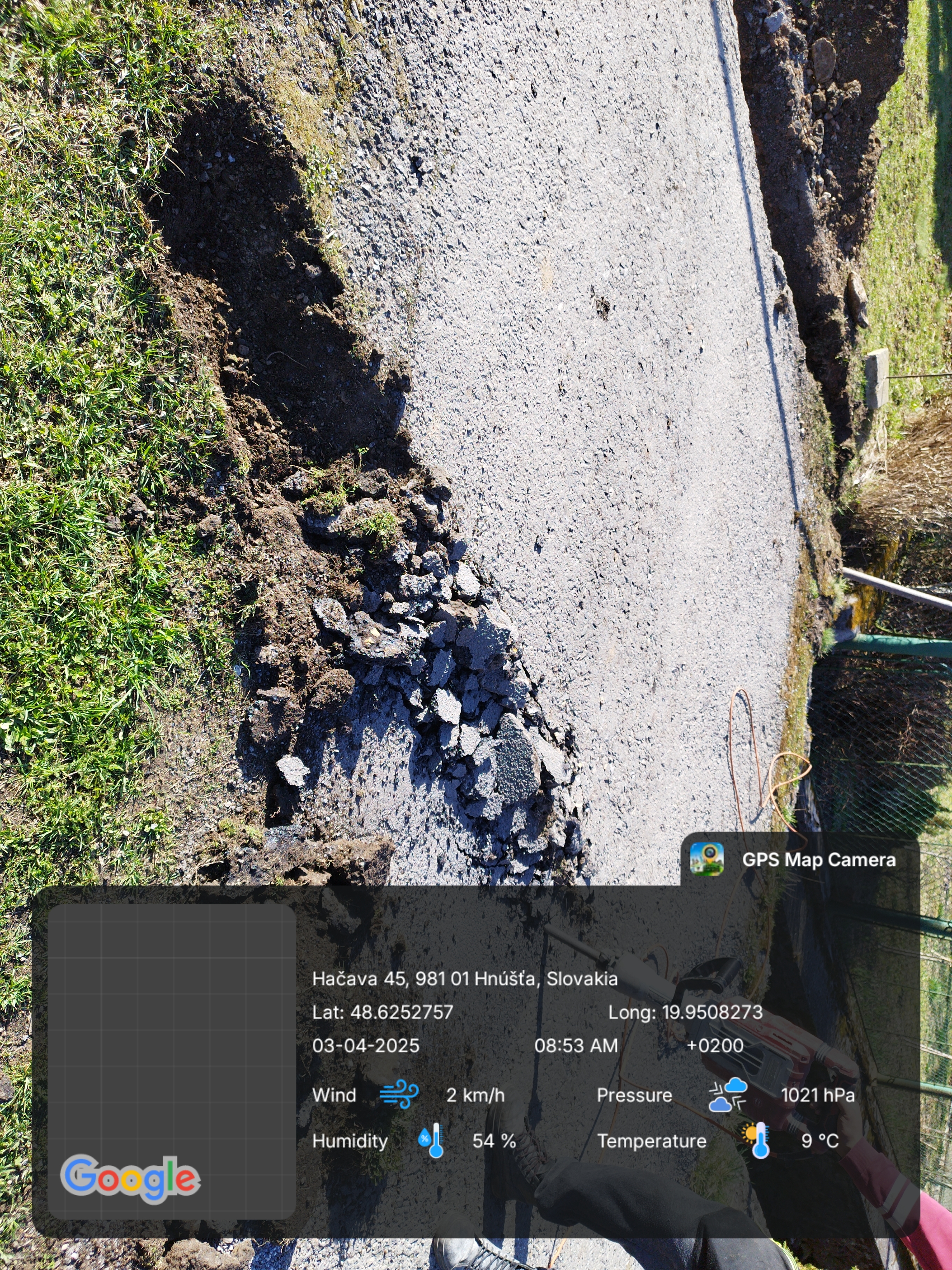Click the 'Wind' label
The height and width of the screenshot is (1270, 952).
pyautogui.click(x=334, y=1095)
